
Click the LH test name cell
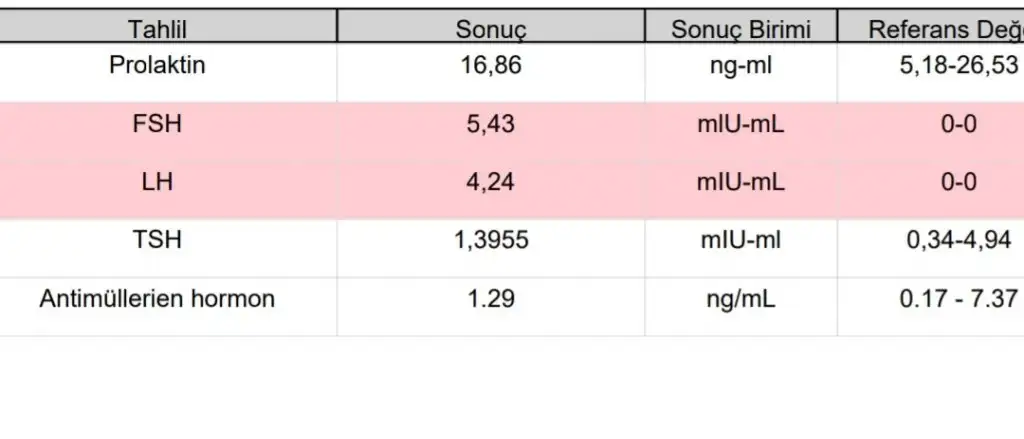(157, 183)
